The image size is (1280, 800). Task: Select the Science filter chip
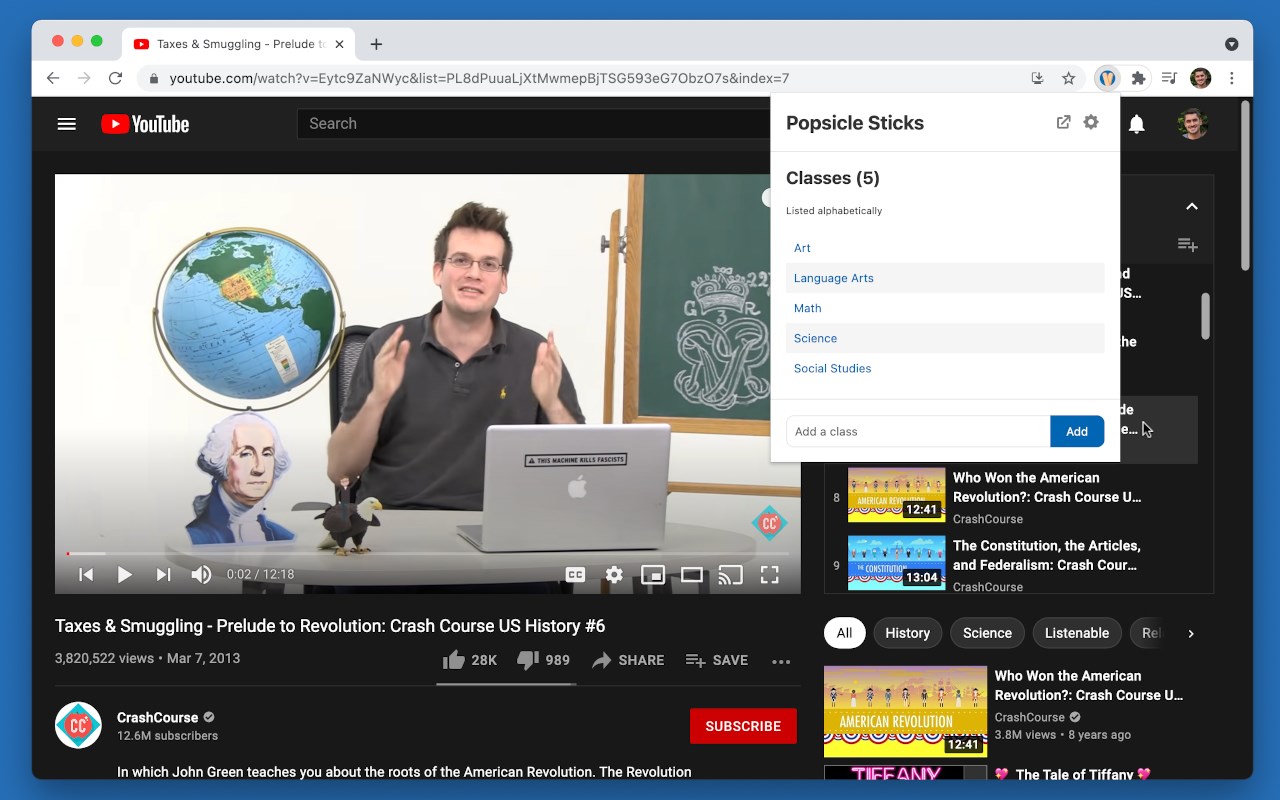click(x=987, y=633)
